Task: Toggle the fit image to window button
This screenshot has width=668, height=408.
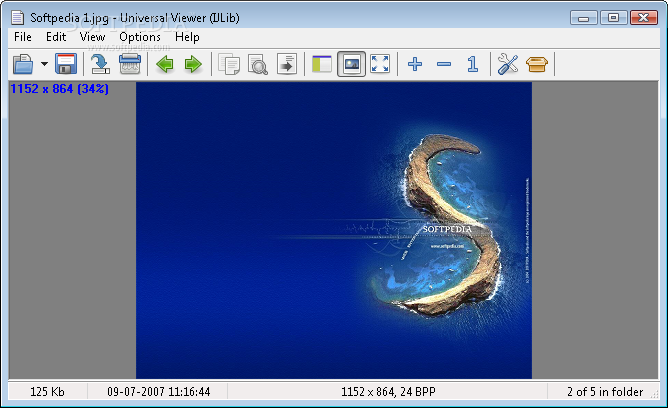Action: [351, 64]
